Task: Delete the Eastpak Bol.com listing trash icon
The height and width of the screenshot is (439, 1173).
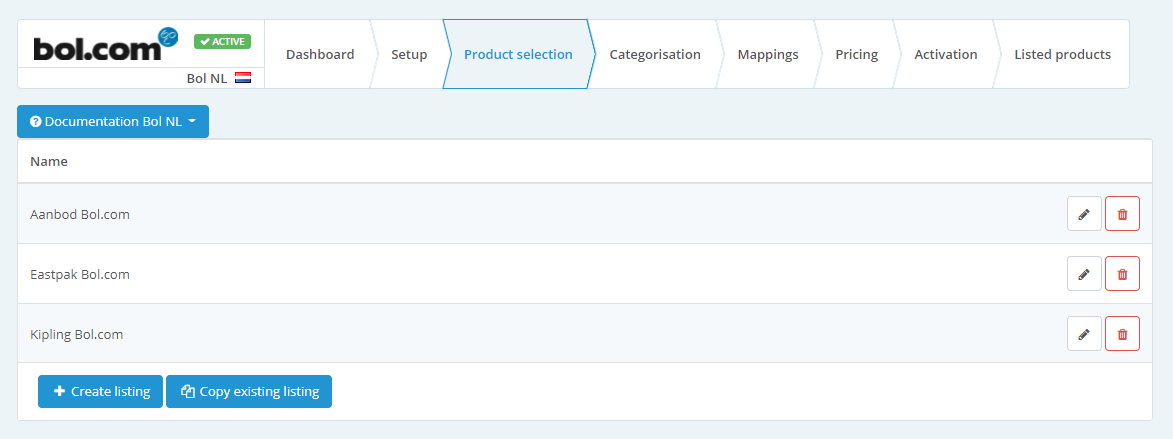Action: (1122, 274)
